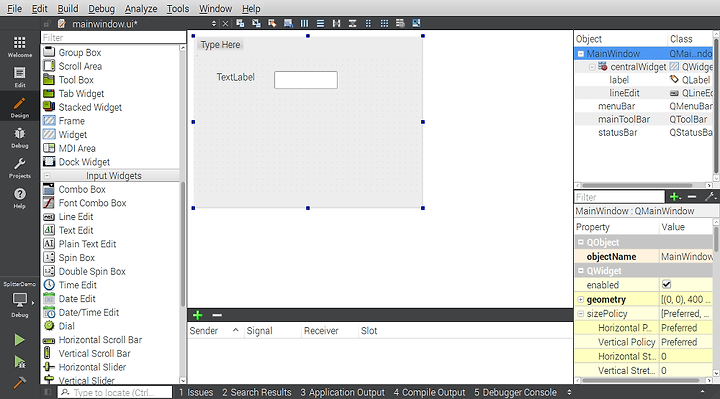Screen dimensions: 720x399
Task: Remove connection with the minus button
Action: tap(217, 315)
